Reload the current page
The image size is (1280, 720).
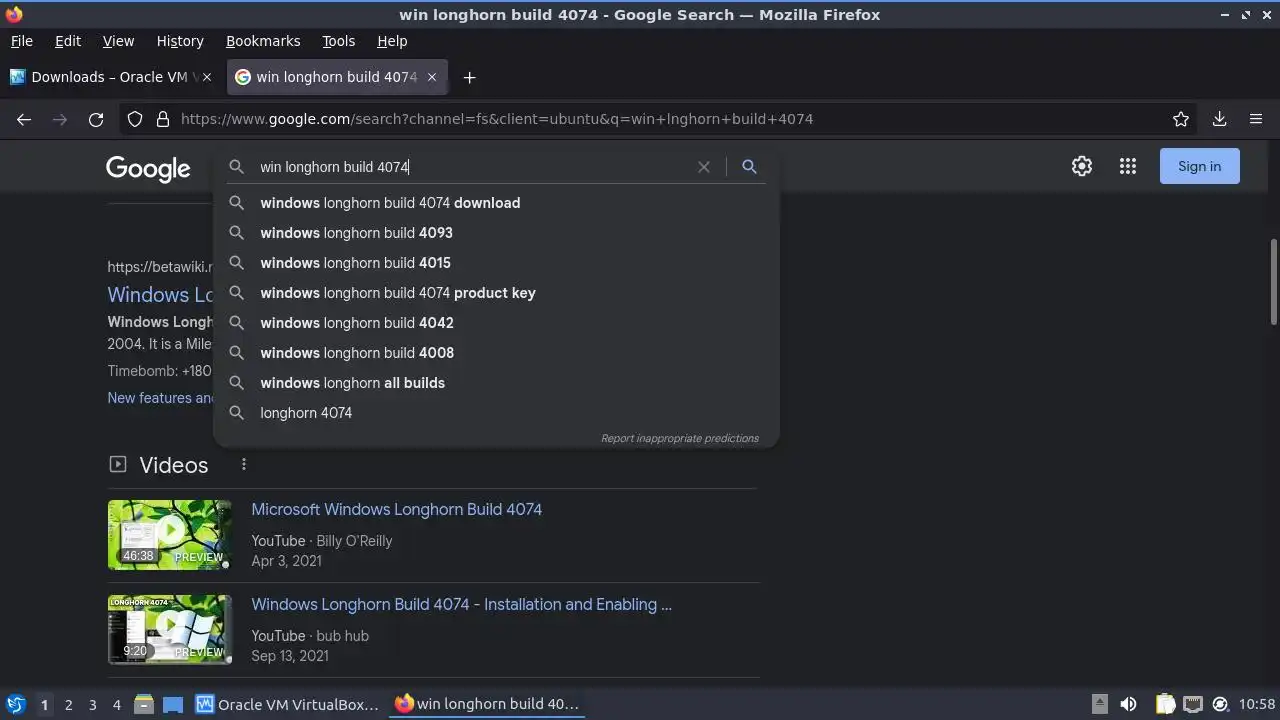pyautogui.click(x=96, y=119)
